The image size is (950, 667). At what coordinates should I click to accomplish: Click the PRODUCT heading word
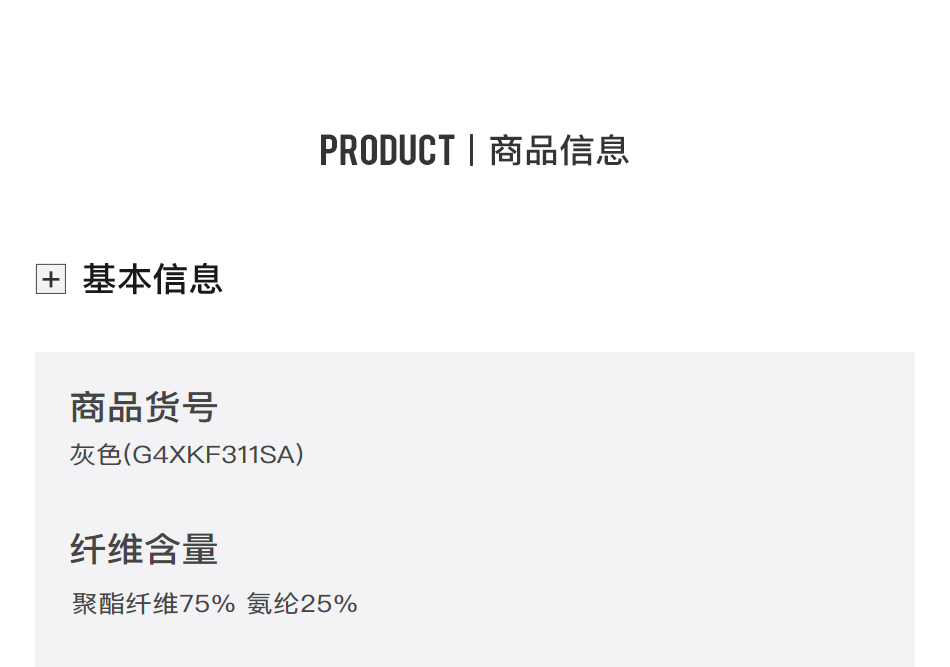[387, 150]
